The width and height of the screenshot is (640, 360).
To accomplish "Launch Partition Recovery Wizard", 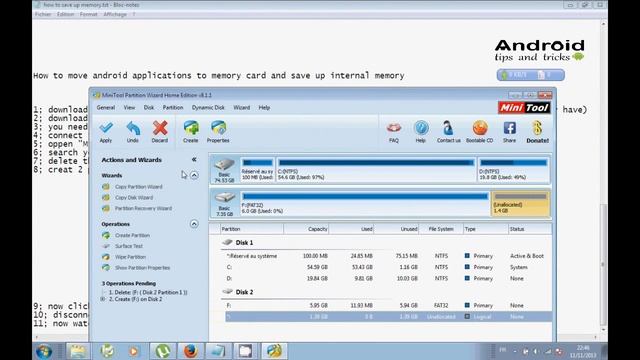I will point(143,208).
